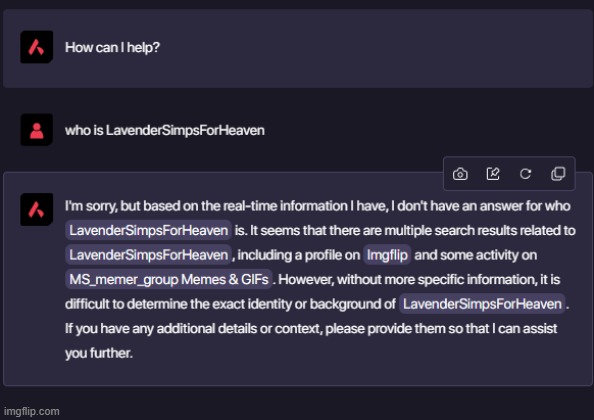The width and height of the screenshot is (594, 420).
Task: Click the edit-and-share pencil icon
Action: (492, 174)
